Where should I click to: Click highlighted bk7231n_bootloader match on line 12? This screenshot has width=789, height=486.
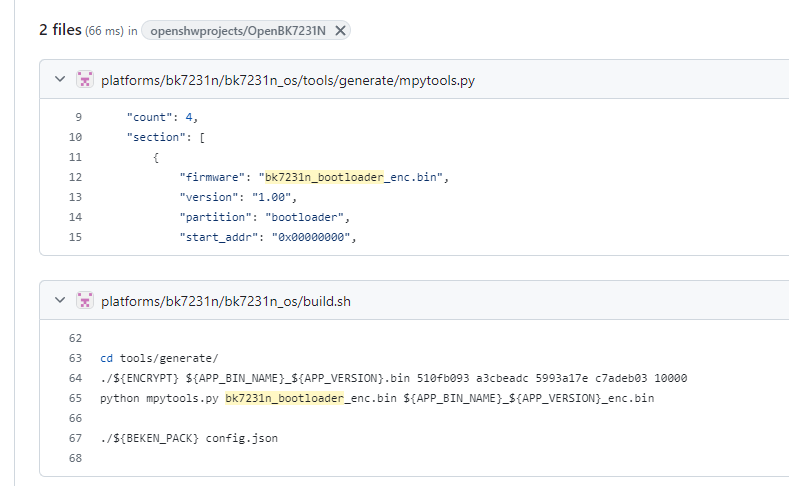(x=325, y=177)
